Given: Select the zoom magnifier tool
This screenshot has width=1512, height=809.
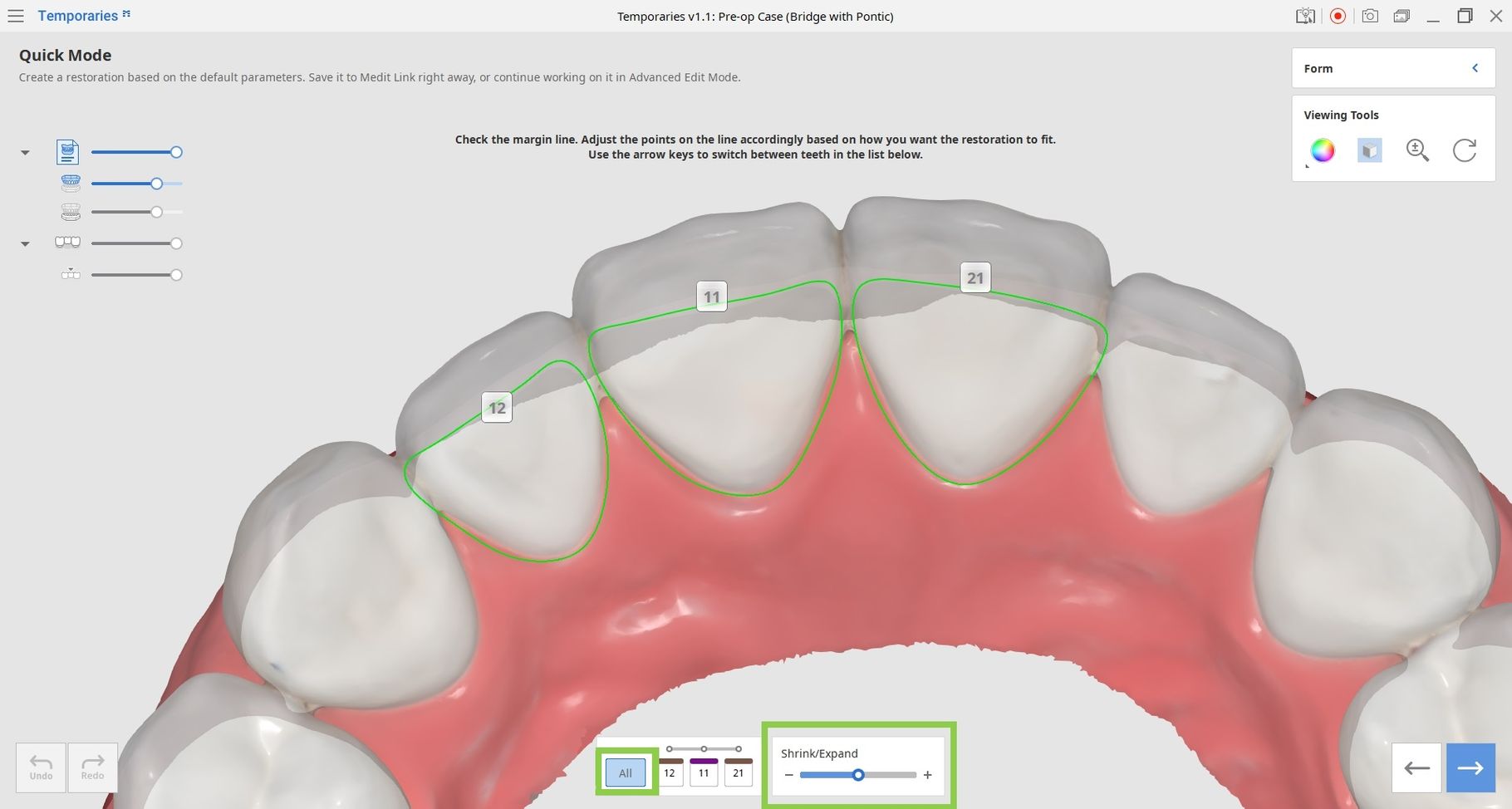Looking at the screenshot, I should pos(1417,150).
